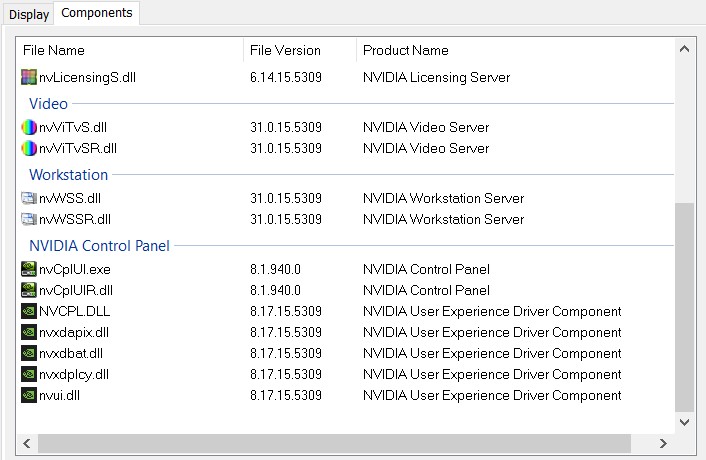Click NVIDIA Video Server for nvViTvS.dll
Image resolution: width=706 pixels, height=460 pixels.
point(426,127)
